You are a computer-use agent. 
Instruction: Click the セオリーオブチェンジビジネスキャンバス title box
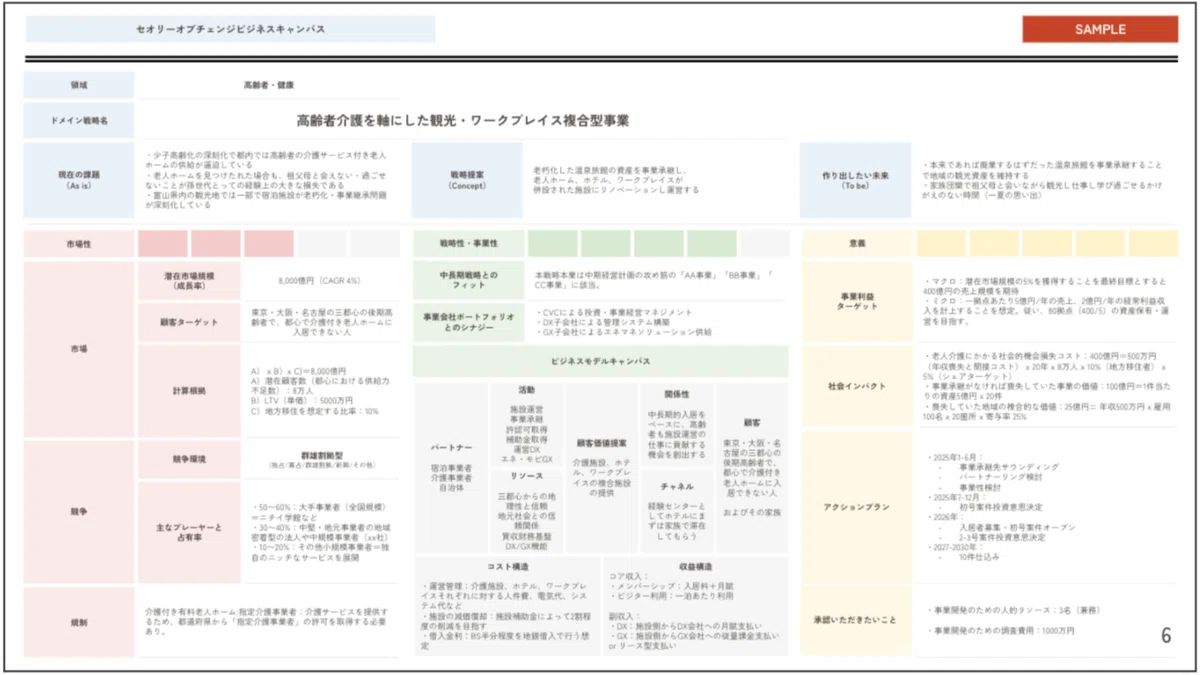[230, 30]
